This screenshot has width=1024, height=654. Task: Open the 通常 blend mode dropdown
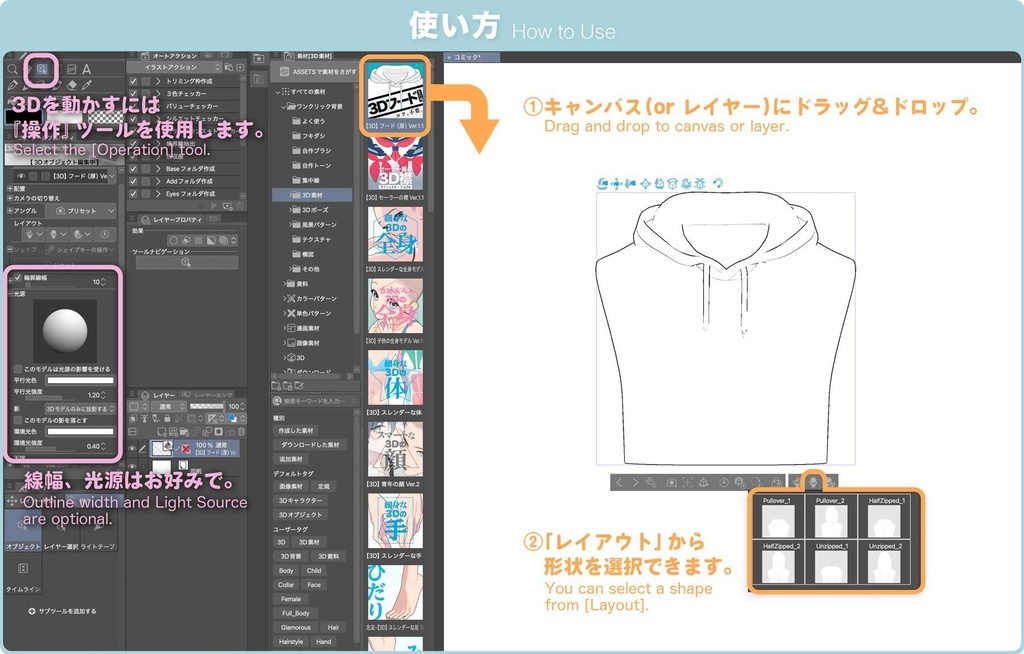click(169, 406)
